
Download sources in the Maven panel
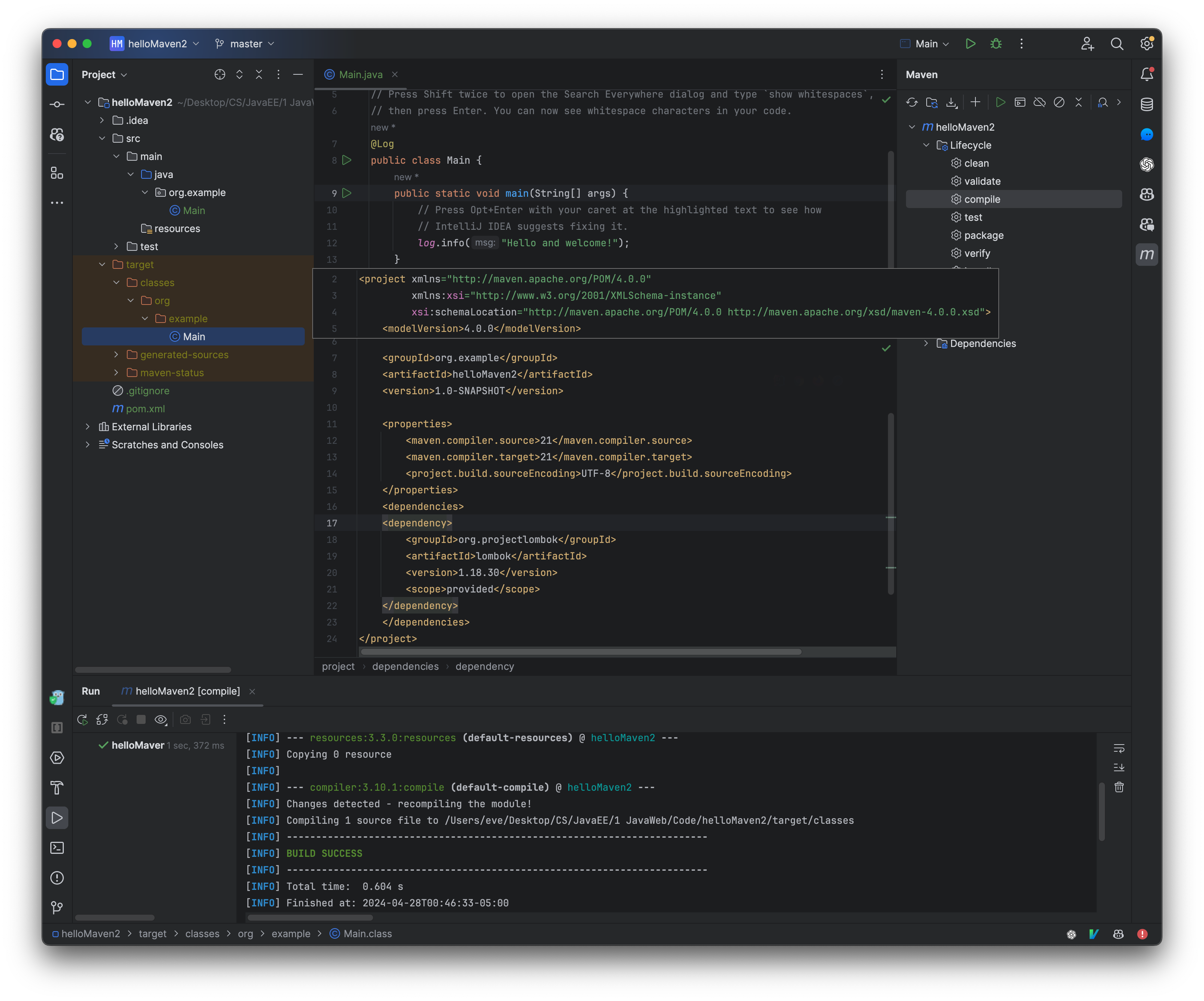952,102
